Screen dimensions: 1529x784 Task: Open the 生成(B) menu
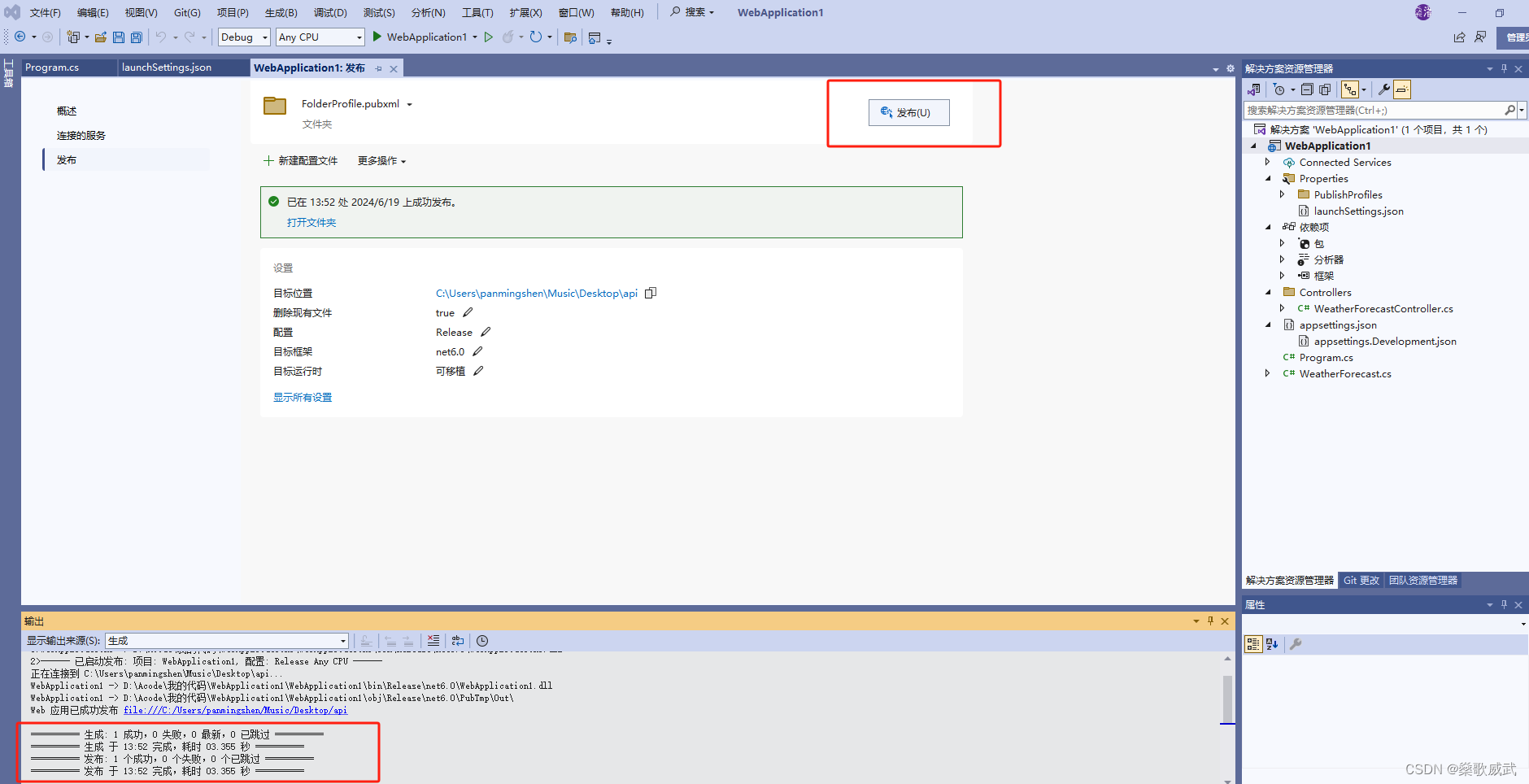281,12
